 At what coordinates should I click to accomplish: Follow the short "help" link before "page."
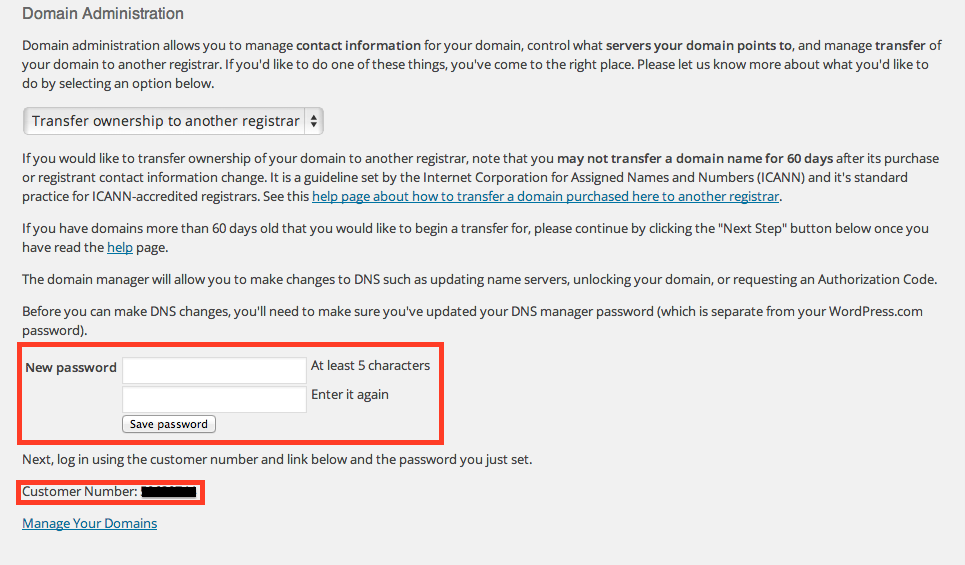point(119,247)
